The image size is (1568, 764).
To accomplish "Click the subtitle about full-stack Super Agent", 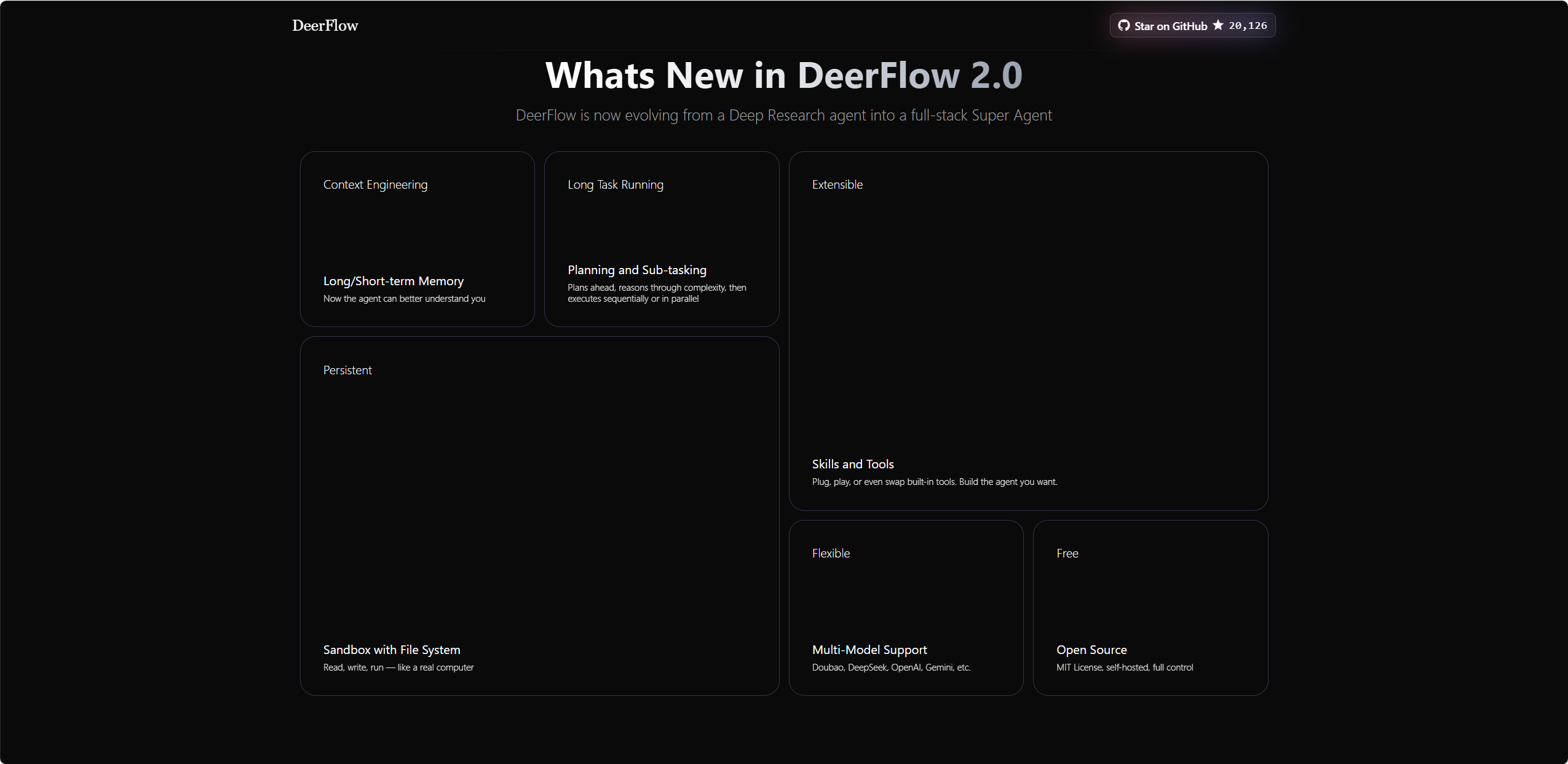I will [783, 115].
